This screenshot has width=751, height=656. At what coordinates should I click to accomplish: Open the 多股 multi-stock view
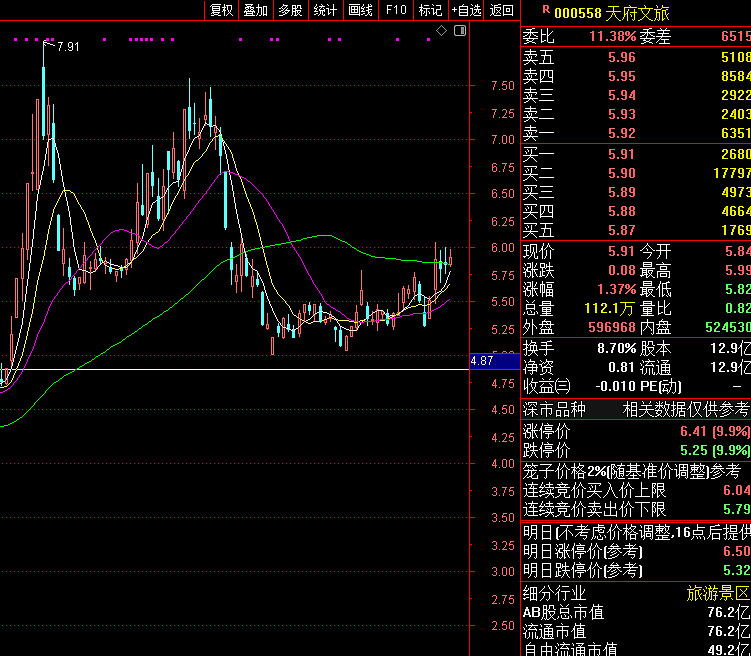click(x=290, y=10)
